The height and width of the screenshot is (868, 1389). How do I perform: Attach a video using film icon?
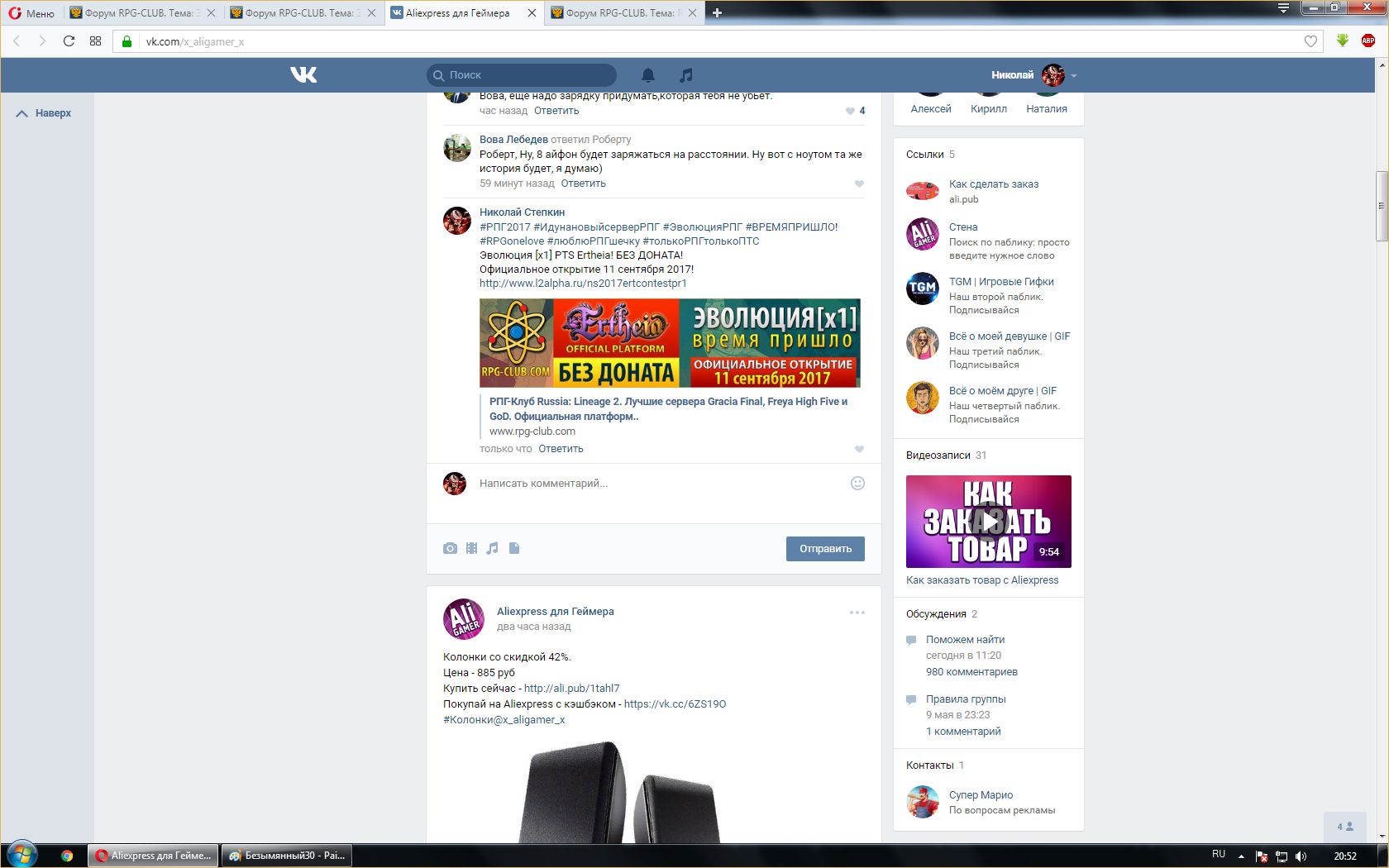coord(471,548)
